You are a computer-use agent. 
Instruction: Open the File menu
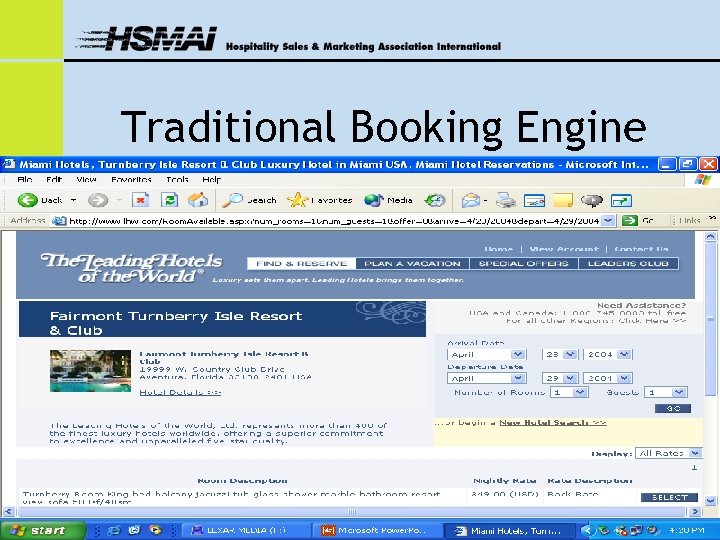tap(24, 180)
